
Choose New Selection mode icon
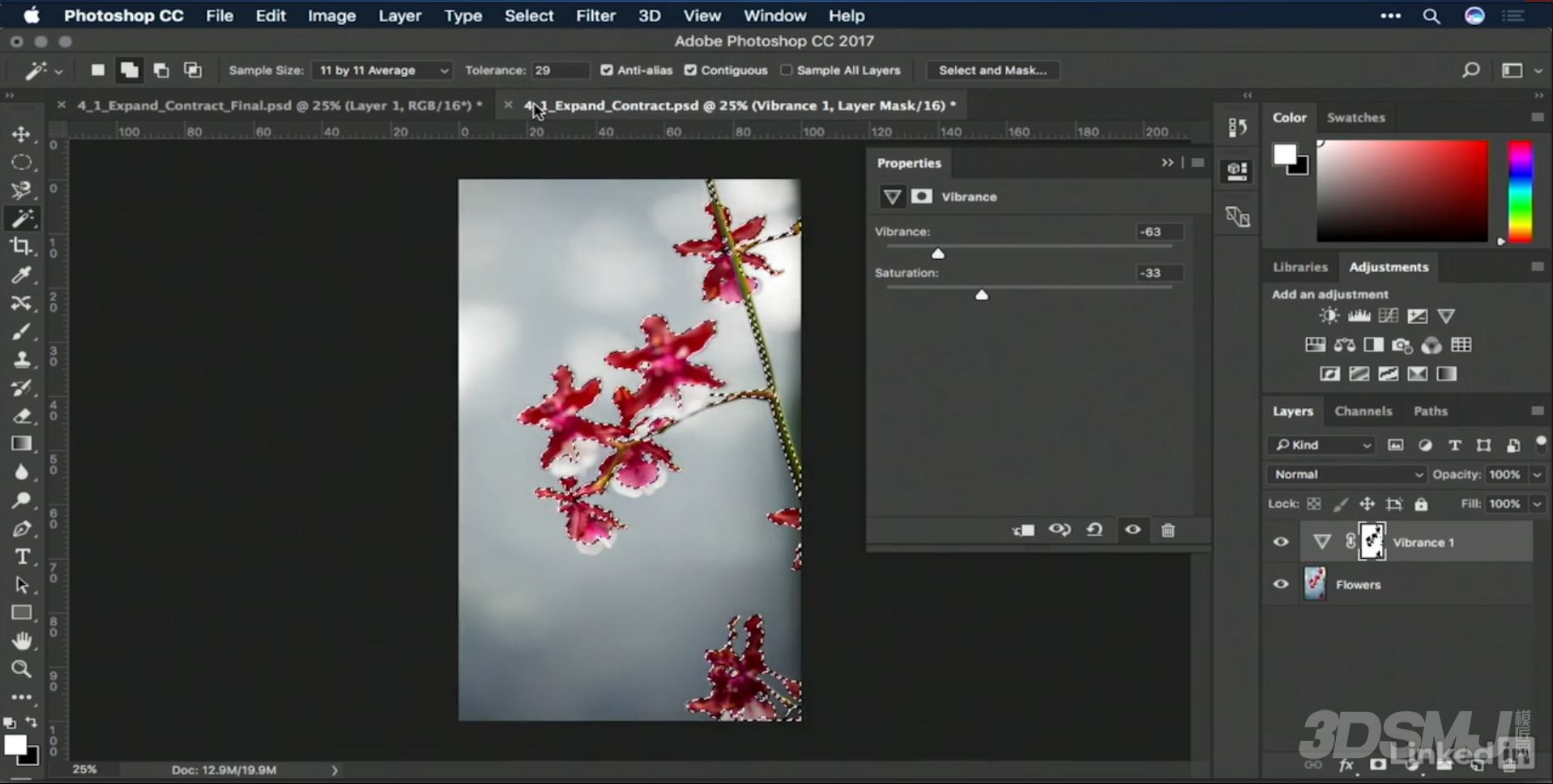pos(97,70)
